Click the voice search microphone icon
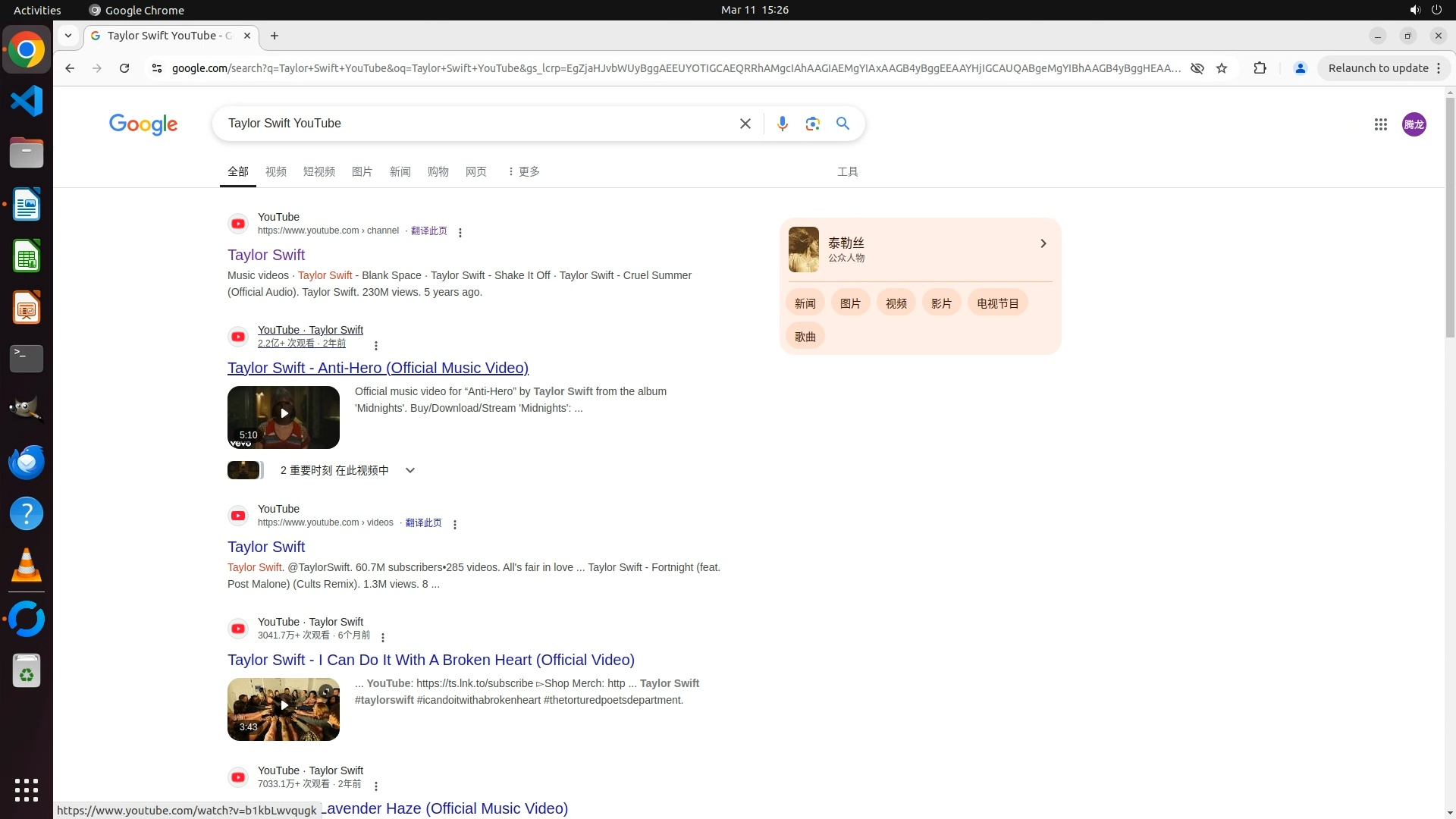Viewport: 1456px width, 819px height. 782,124
